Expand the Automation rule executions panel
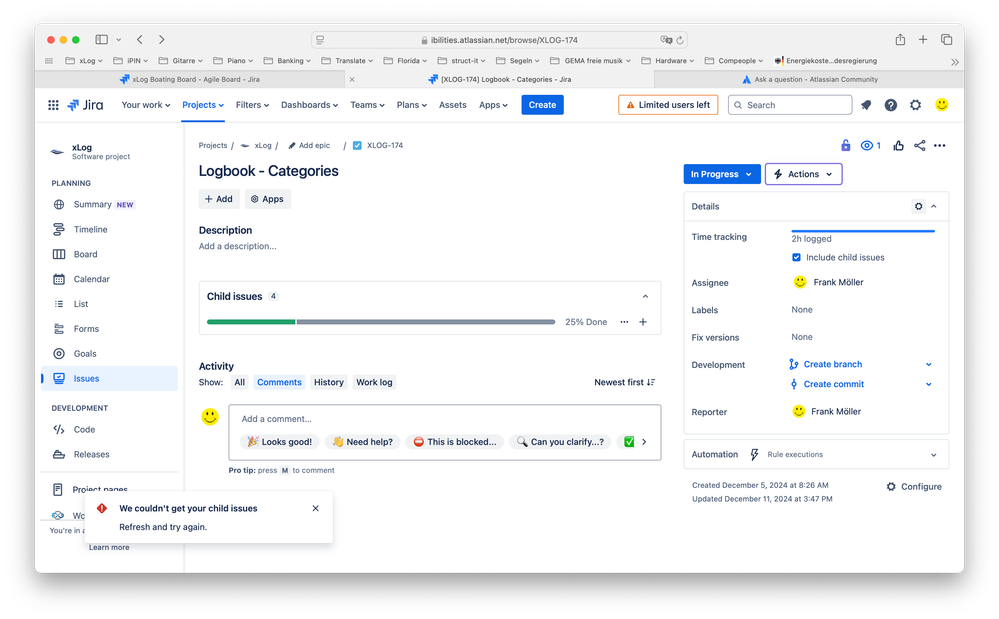The width and height of the screenshot is (999, 619). pyautogui.click(x=933, y=455)
